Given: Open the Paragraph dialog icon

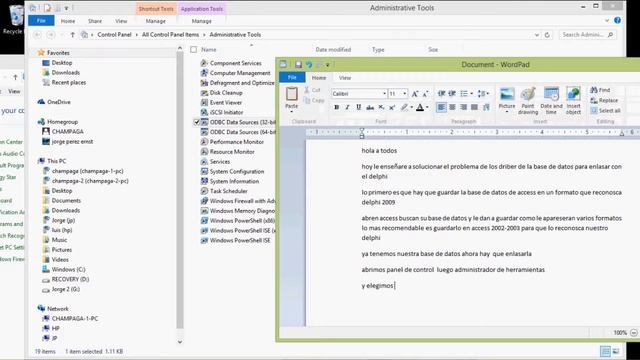Looking at the screenshot, I should pos(486,107).
